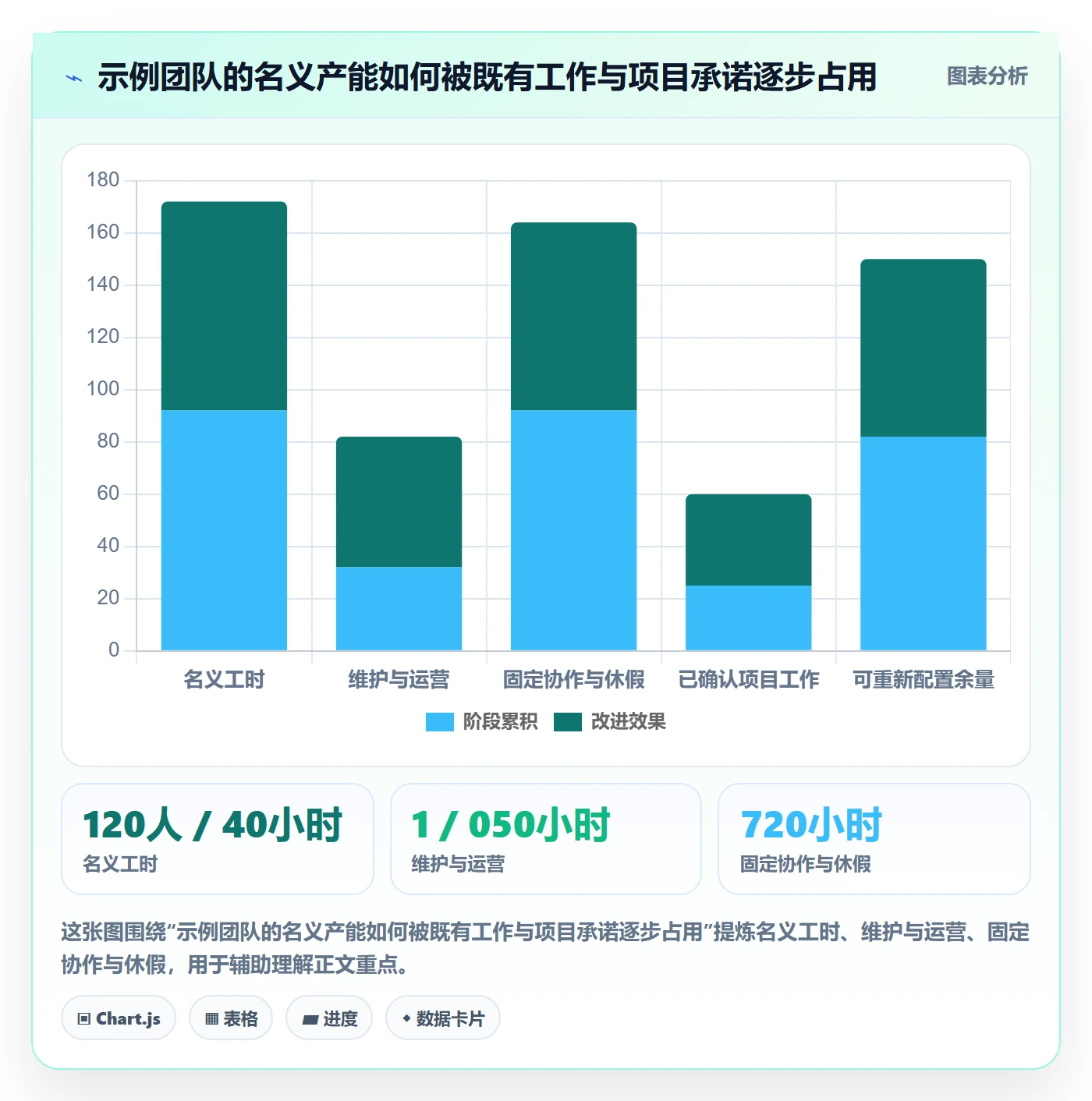The width and height of the screenshot is (1092, 1101).
Task: Click the dark green segment of the 维护与运营 bar
Action: 399,501
